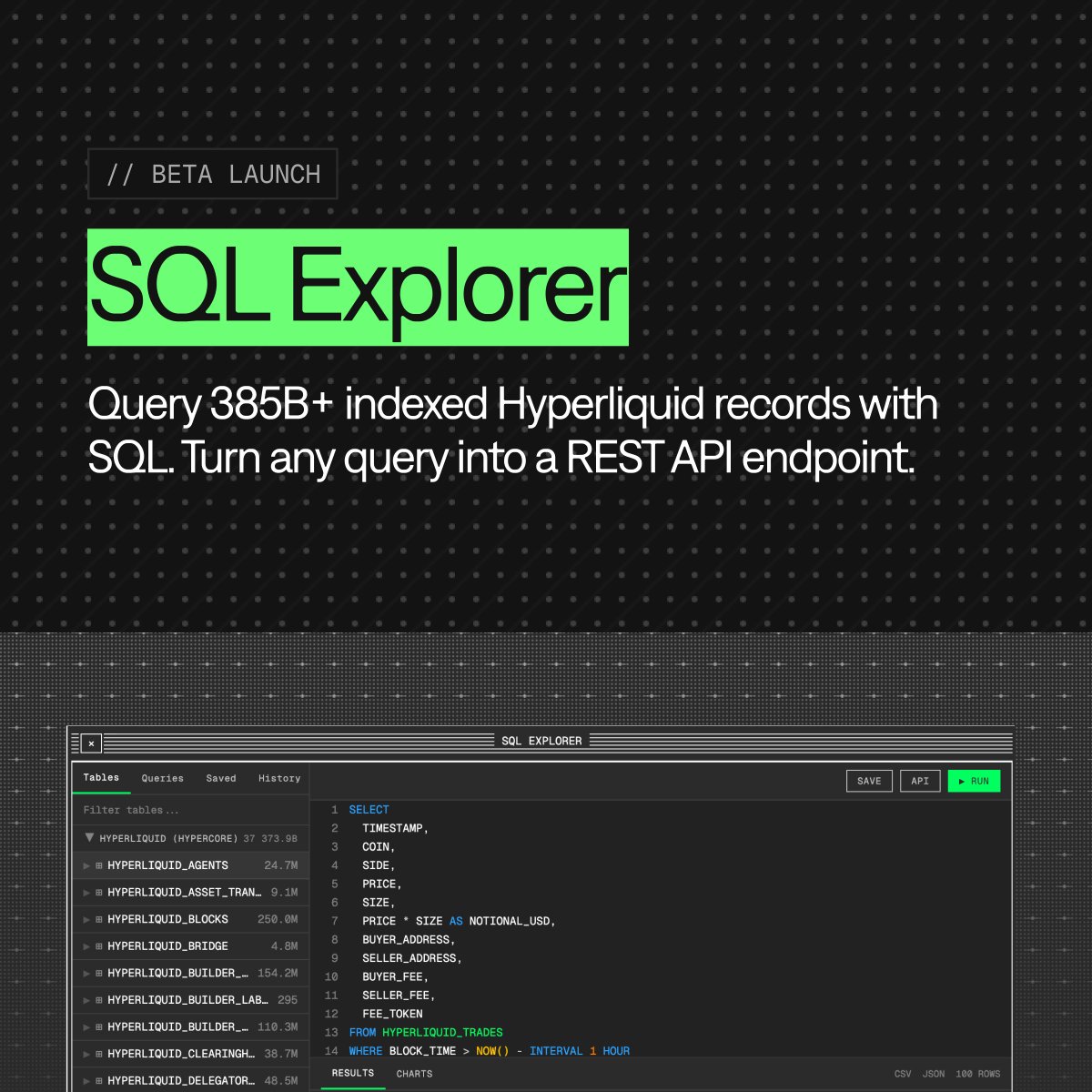Select the HYPERLIQUID_BLOCKS table name
The image size is (1092, 1092).
click(x=167, y=919)
